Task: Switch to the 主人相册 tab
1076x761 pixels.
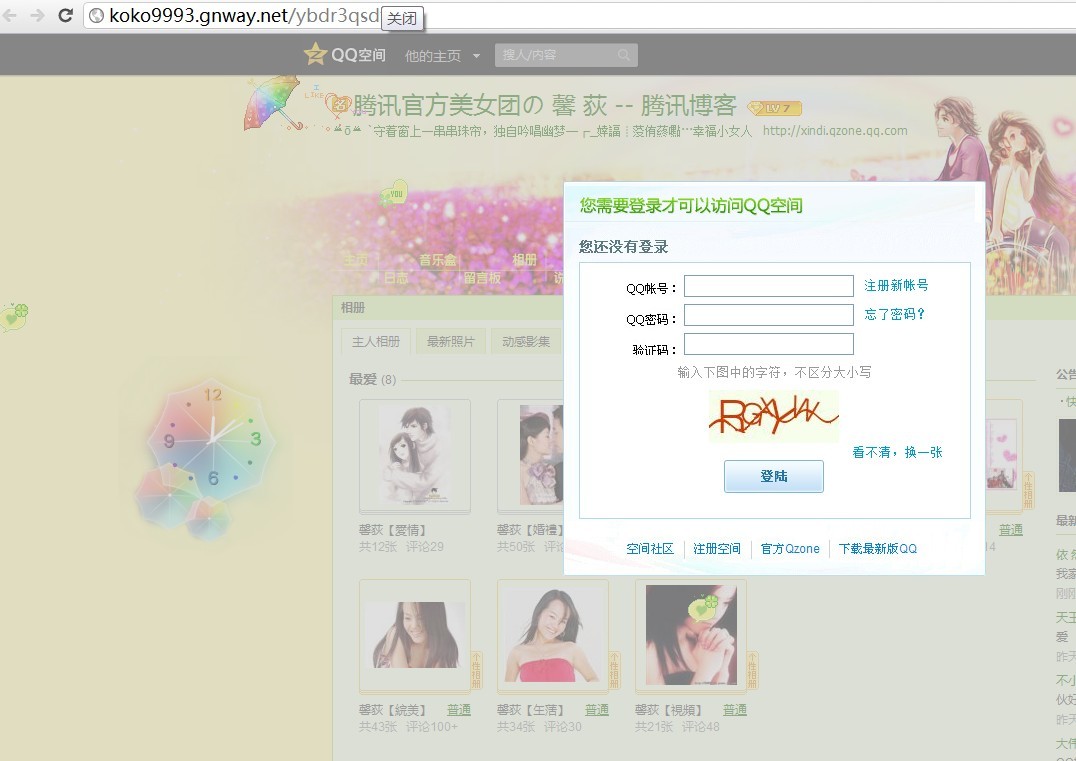Action: click(375, 341)
